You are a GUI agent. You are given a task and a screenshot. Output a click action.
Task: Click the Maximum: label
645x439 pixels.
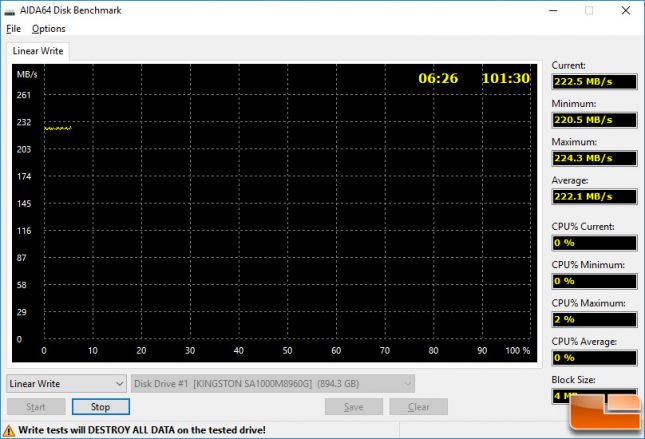coord(574,142)
